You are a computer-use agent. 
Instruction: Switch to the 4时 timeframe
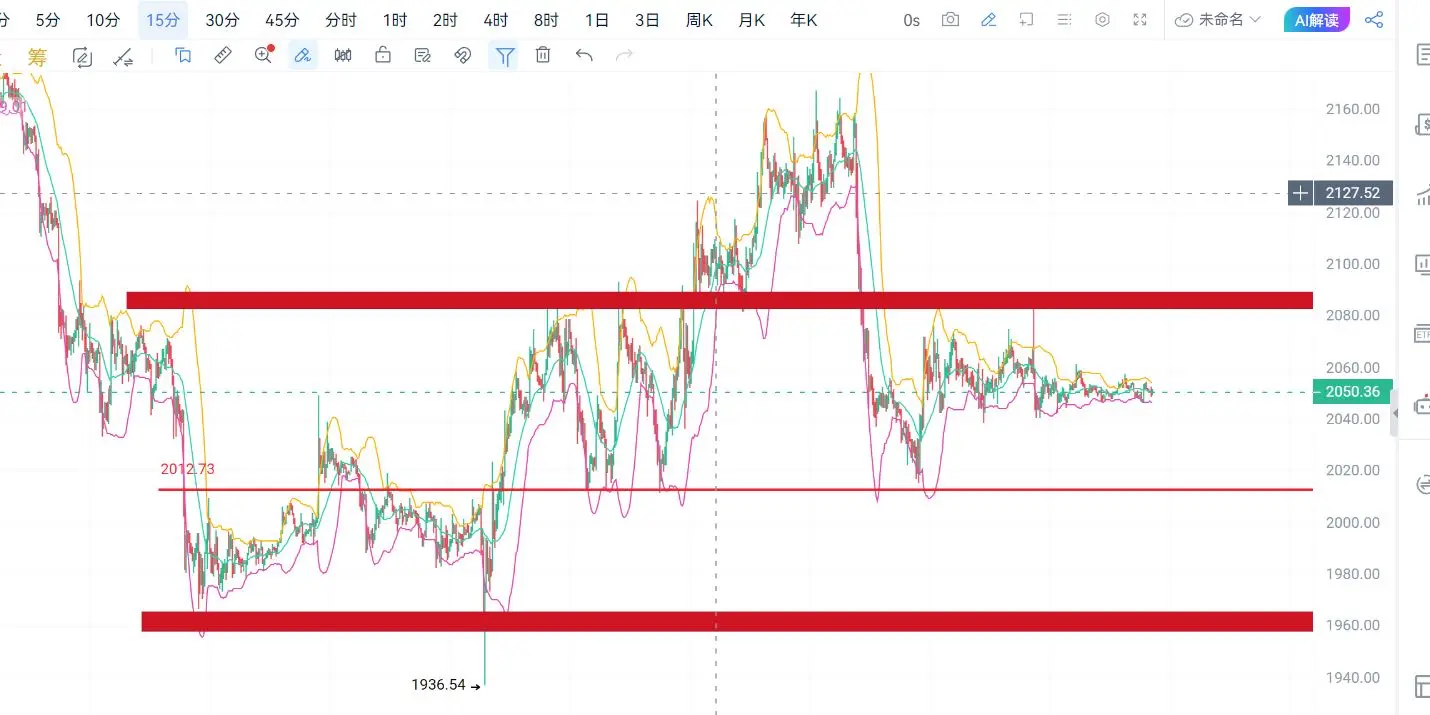[x=495, y=20]
